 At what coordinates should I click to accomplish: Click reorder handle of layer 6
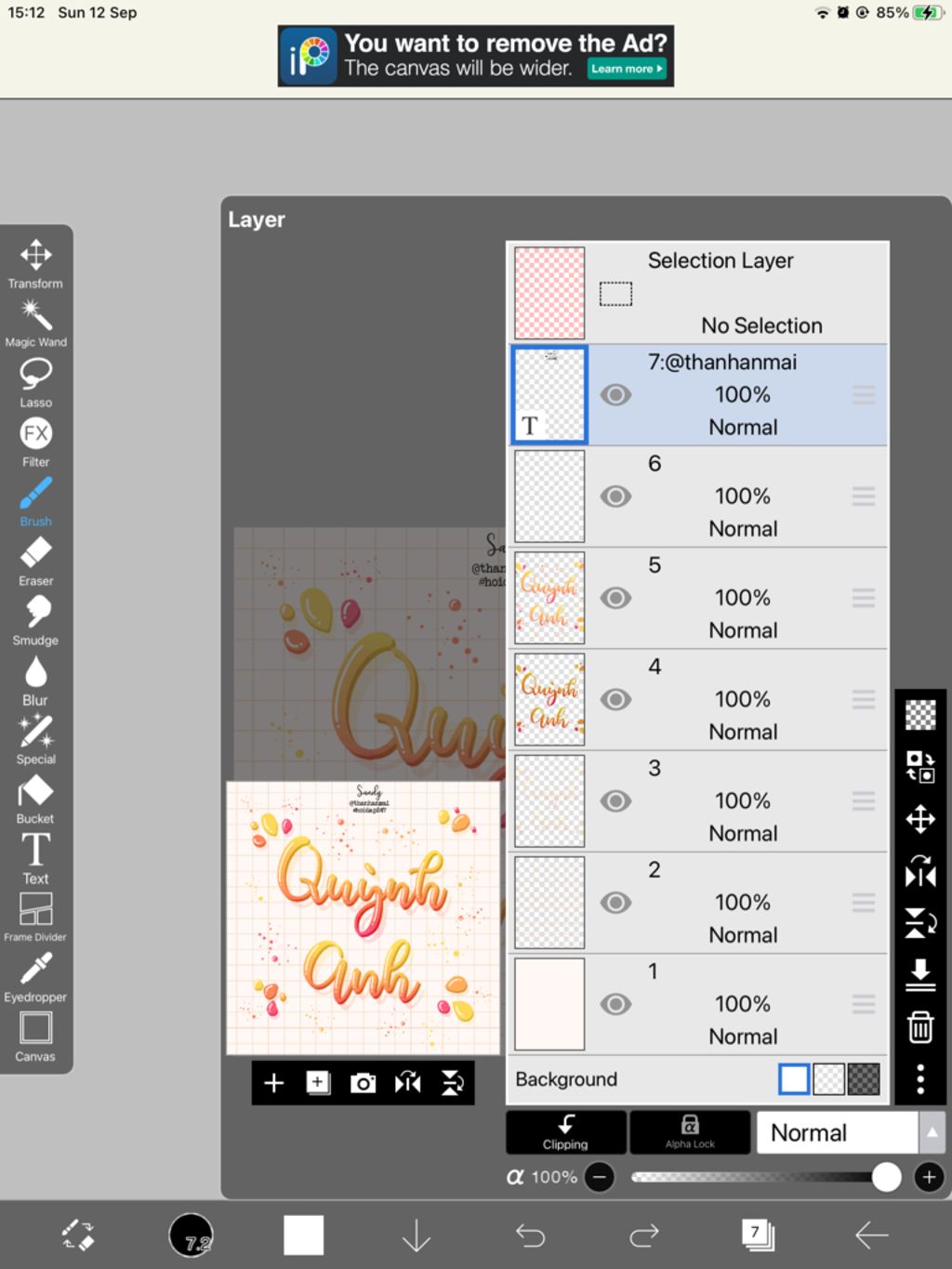pos(864,496)
